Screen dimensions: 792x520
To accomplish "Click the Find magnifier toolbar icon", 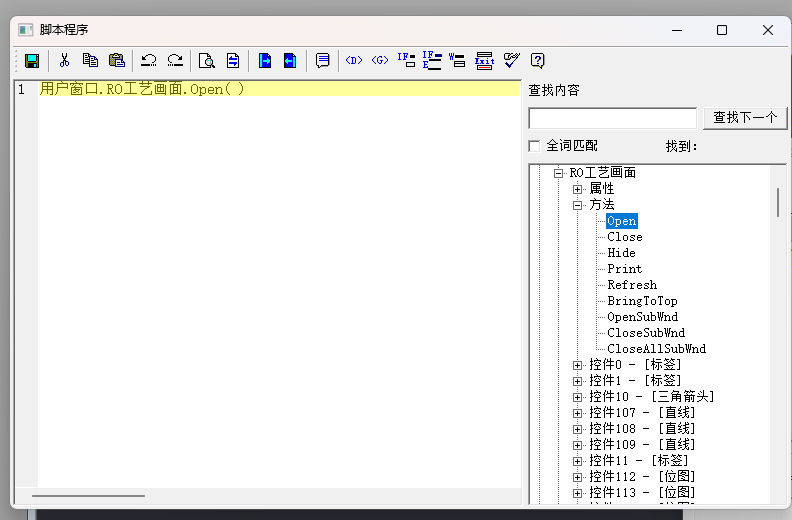I will tap(206, 60).
